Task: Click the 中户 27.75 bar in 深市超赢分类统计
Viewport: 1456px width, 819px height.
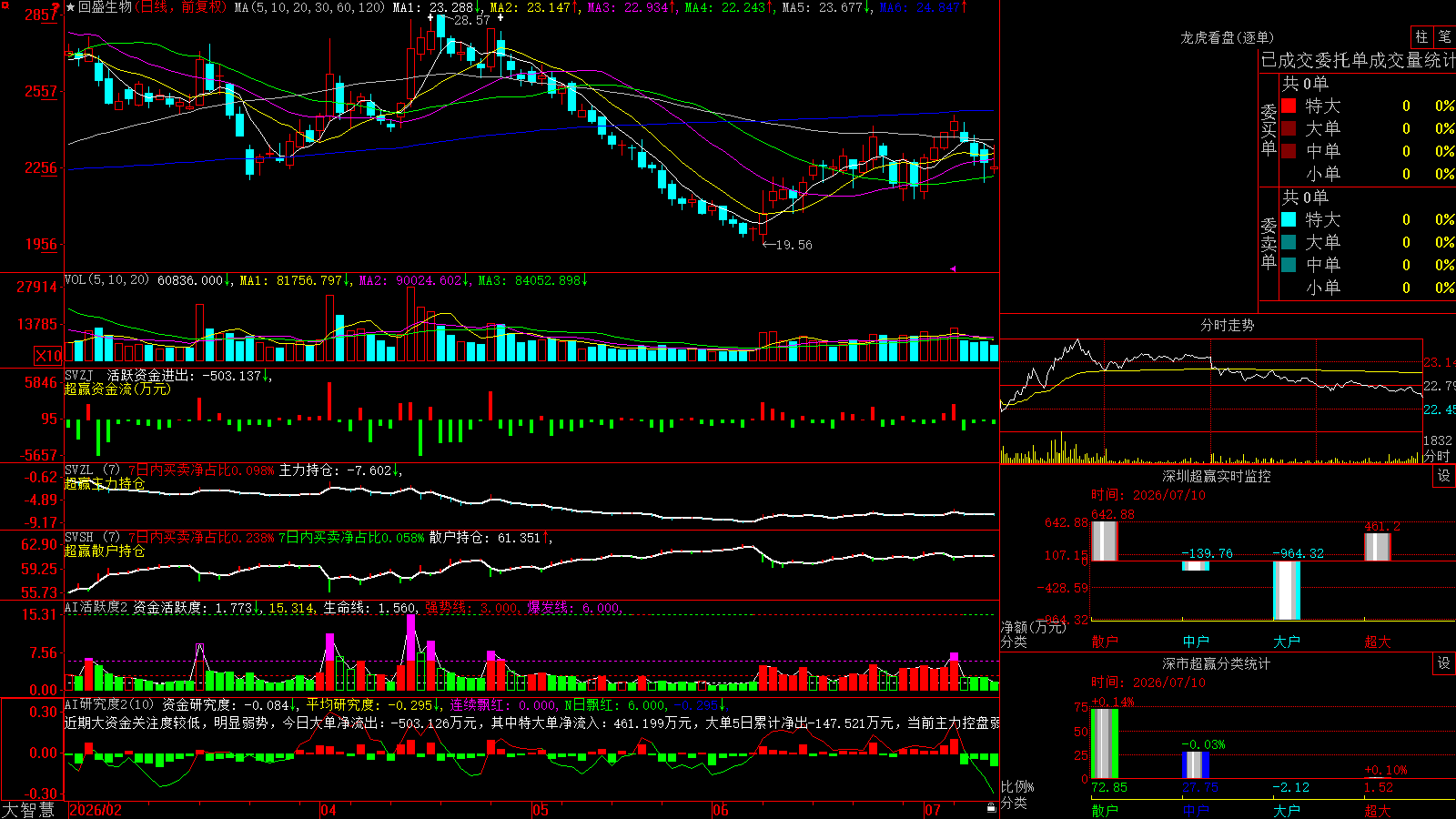Action: 1195,765
